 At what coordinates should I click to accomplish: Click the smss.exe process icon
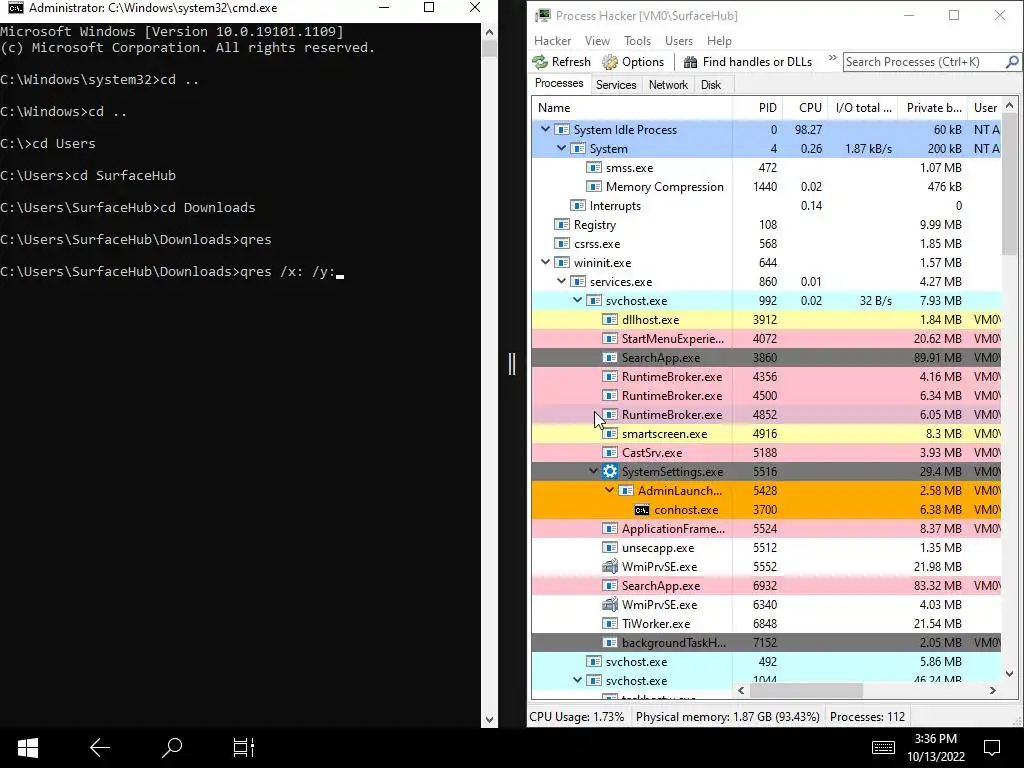(594, 168)
